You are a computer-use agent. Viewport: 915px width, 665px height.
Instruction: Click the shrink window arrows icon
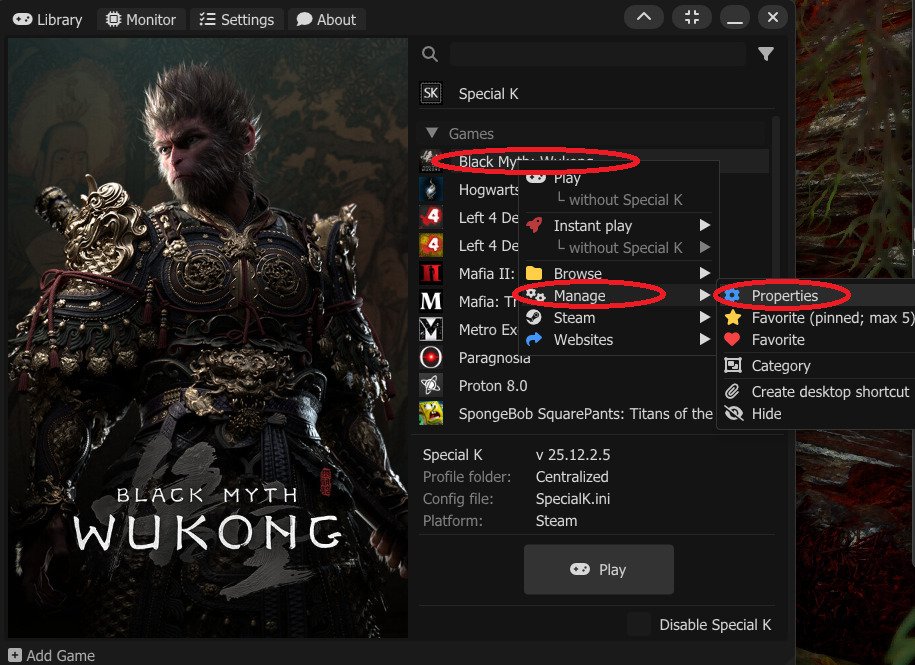[692, 18]
